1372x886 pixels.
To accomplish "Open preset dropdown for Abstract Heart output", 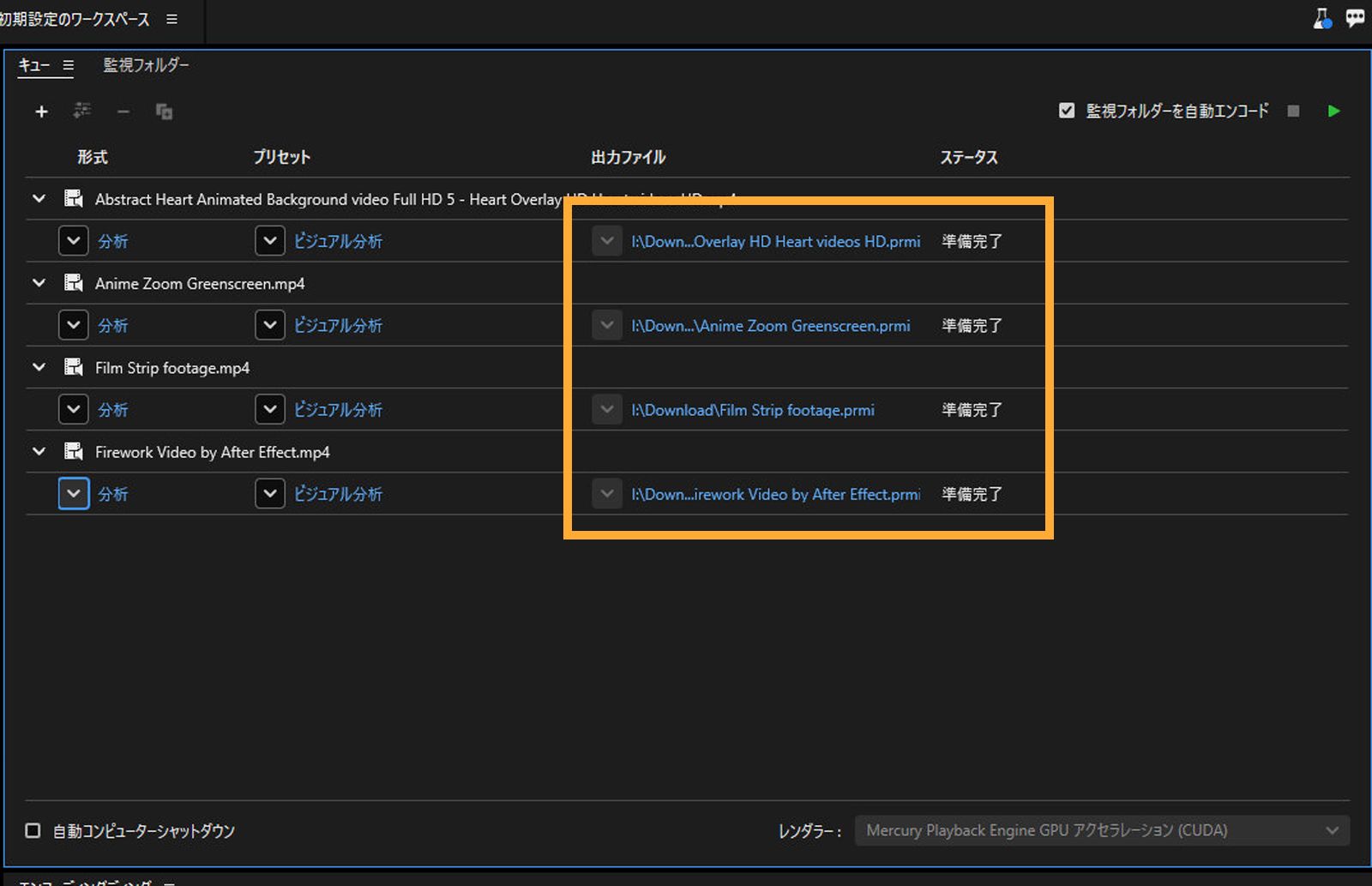I will click(x=270, y=241).
